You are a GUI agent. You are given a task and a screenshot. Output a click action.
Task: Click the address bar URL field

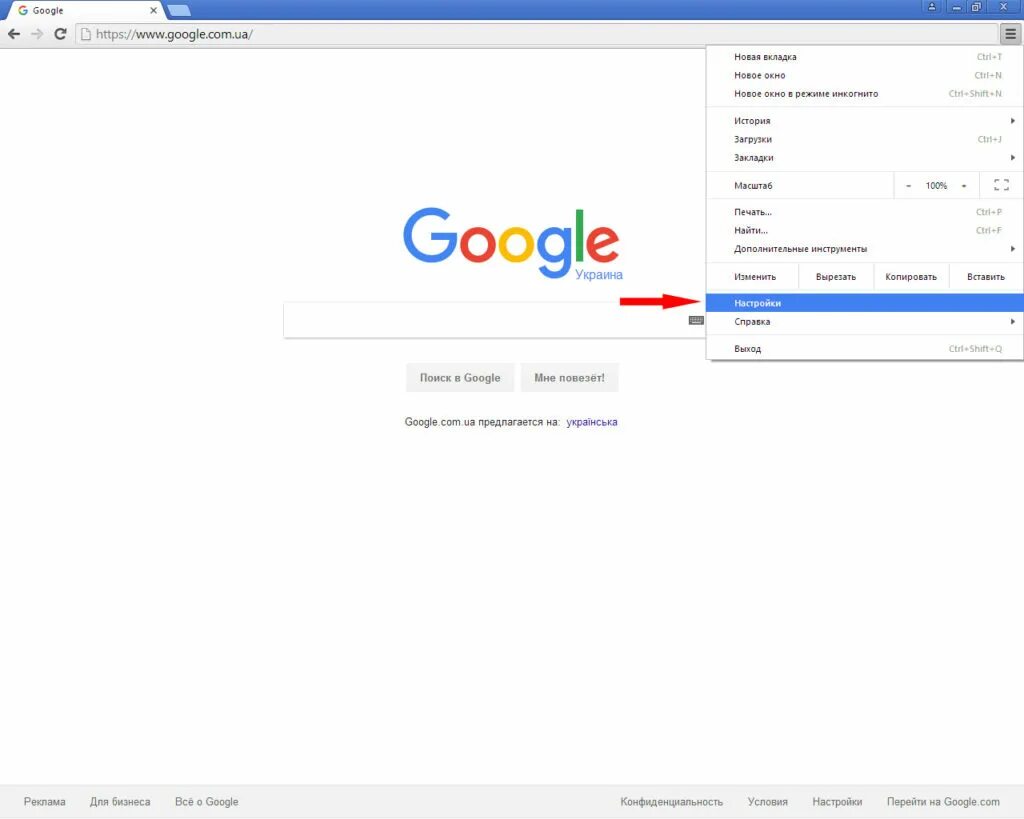(536, 34)
